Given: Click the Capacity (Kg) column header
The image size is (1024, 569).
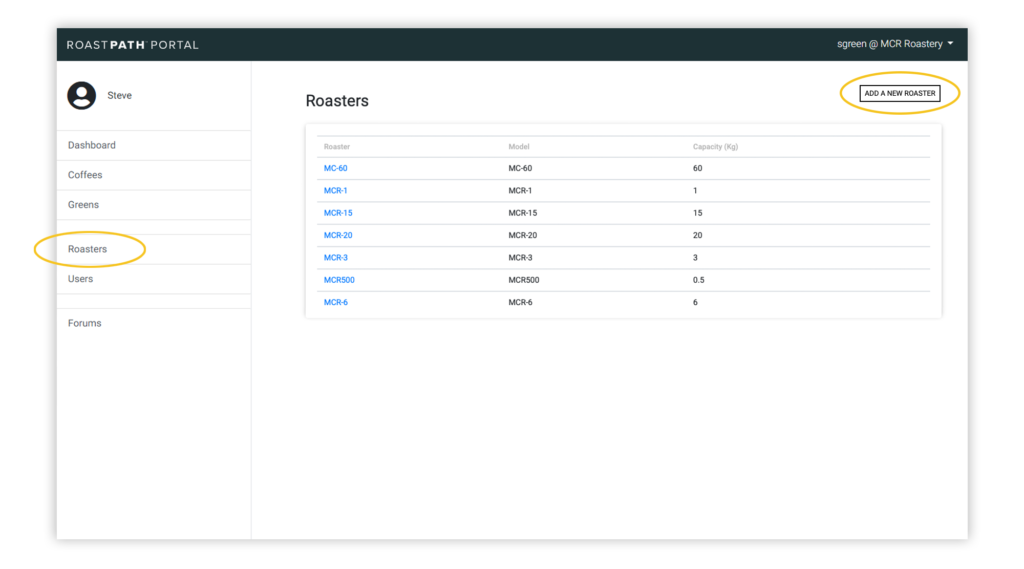Looking at the screenshot, I should 715,147.
